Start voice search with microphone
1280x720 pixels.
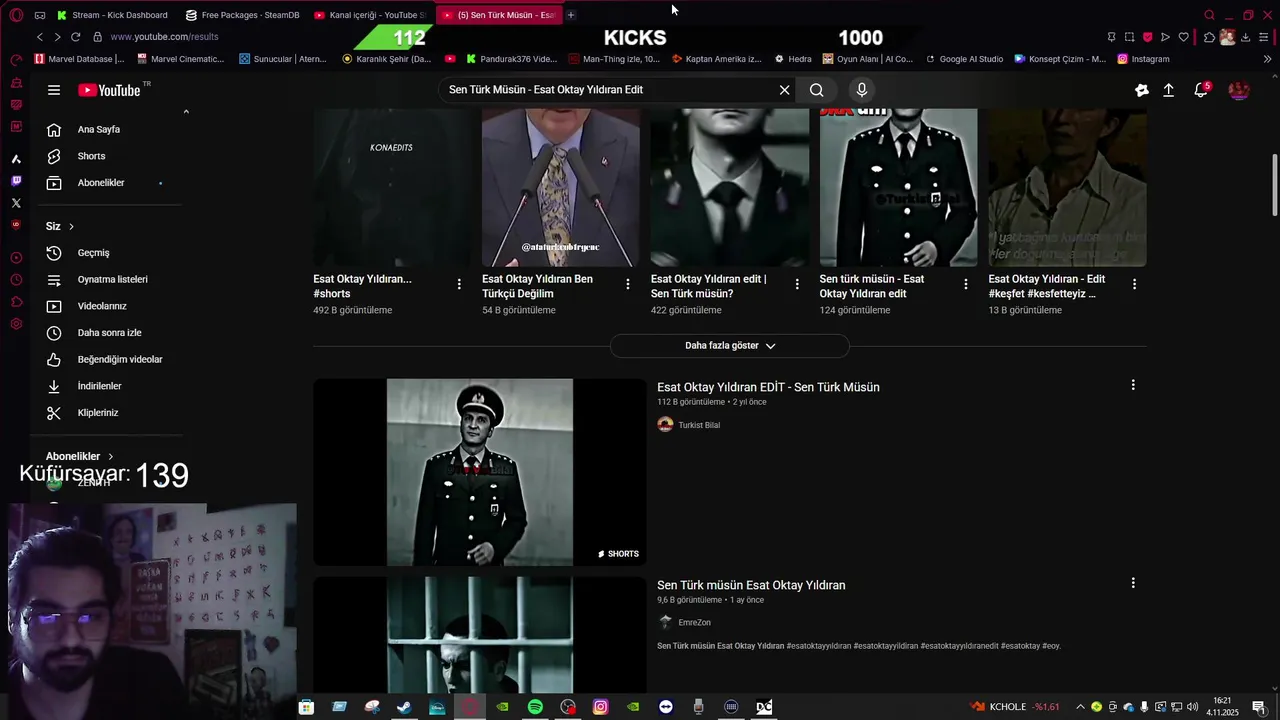click(x=862, y=90)
